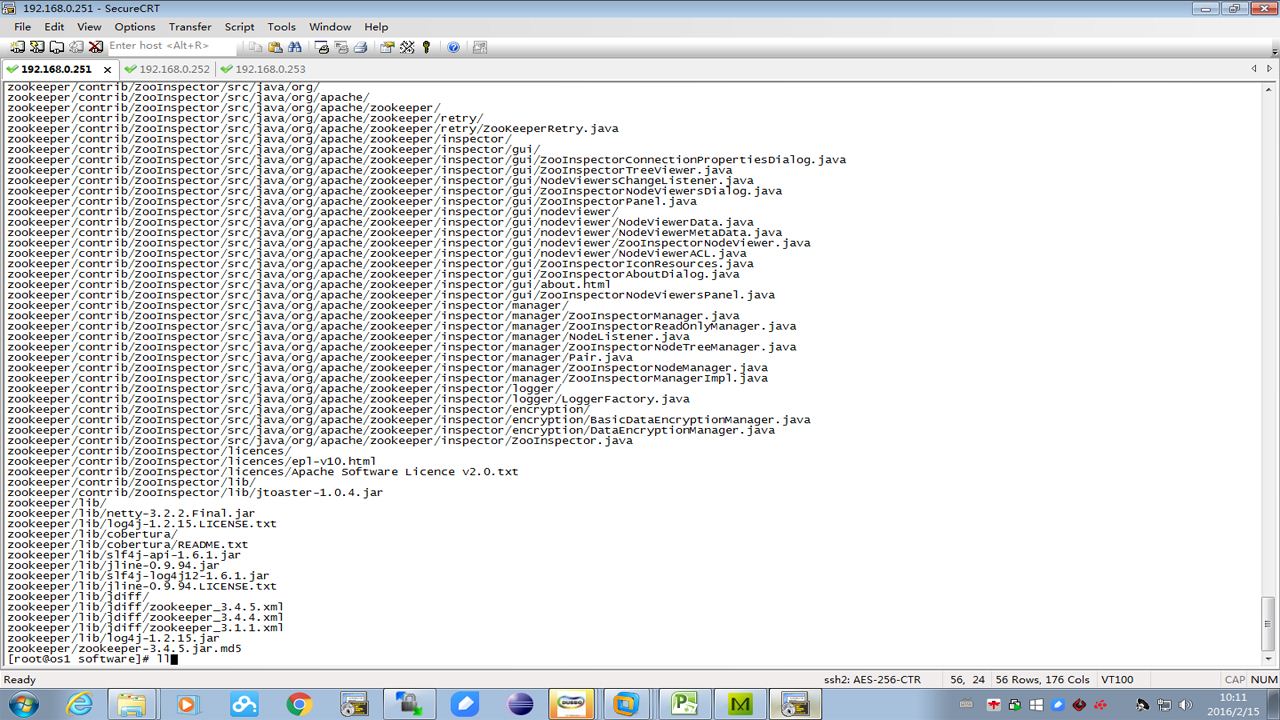Open the Script menu

[239, 27]
